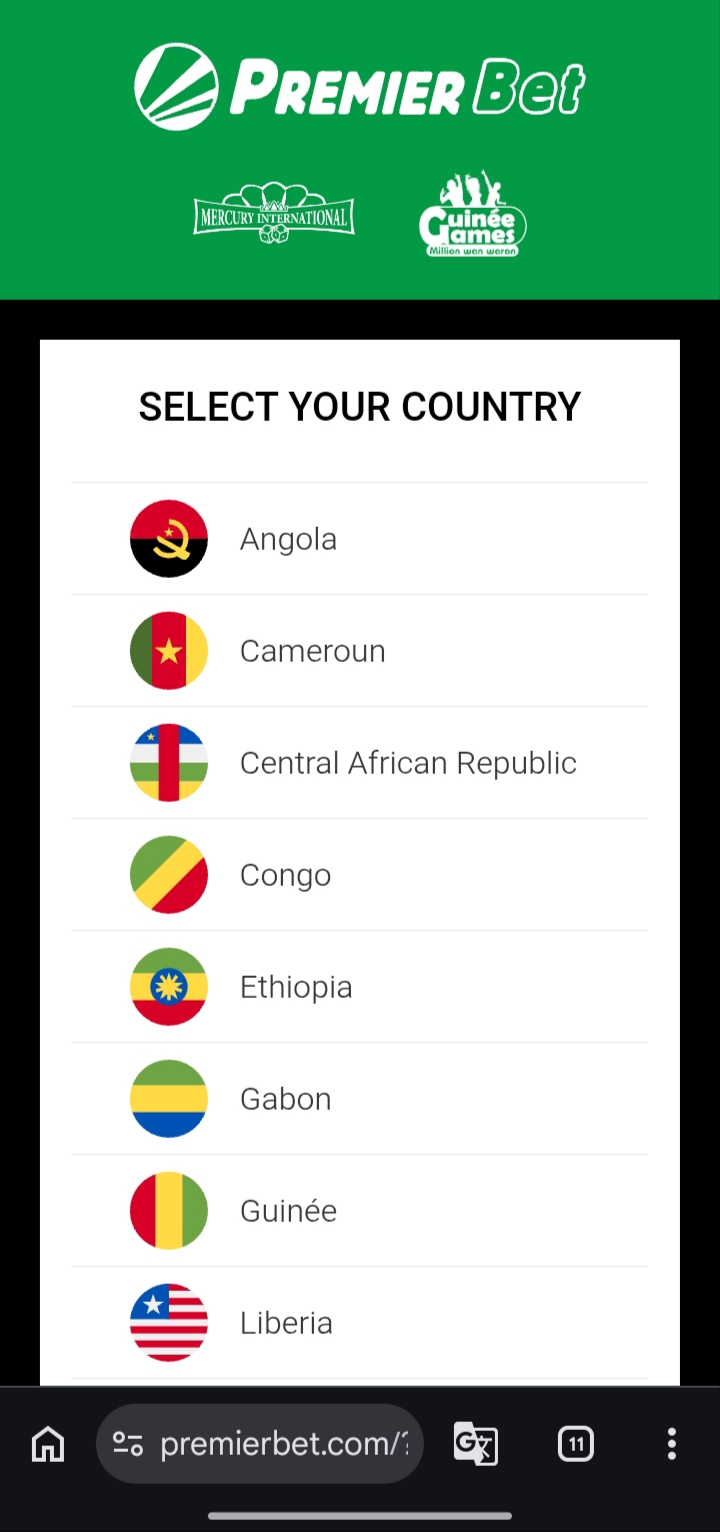720x1532 pixels.
Task: Choose Angola country text link
Action: [x=288, y=539]
